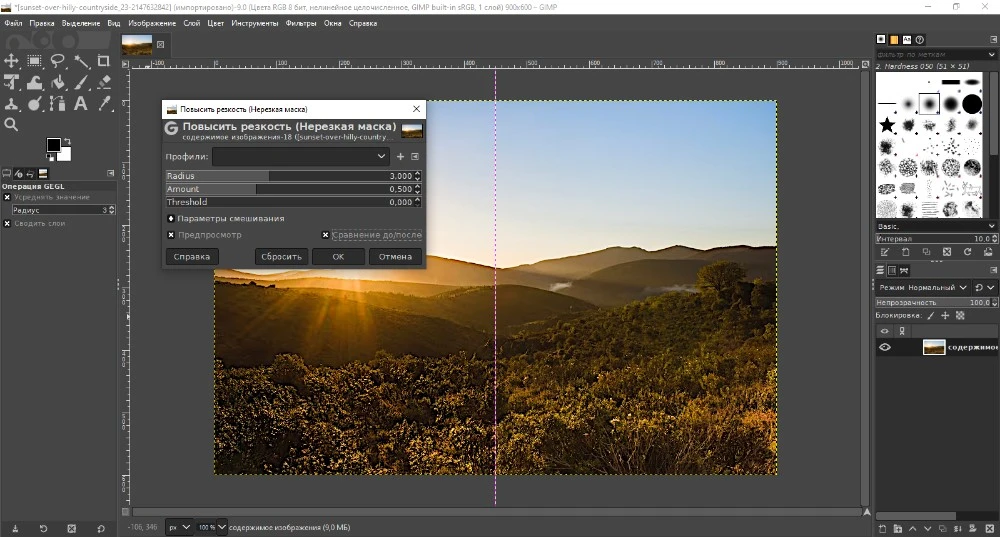The width and height of the screenshot is (1000, 537).
Task: Open the Слой menu
Action: pyautogui.click(x=190, y=23)
